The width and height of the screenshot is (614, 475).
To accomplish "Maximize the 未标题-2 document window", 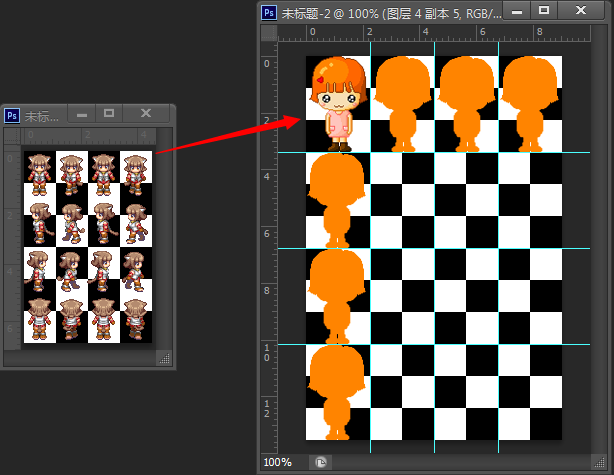I will coord(544,11).
